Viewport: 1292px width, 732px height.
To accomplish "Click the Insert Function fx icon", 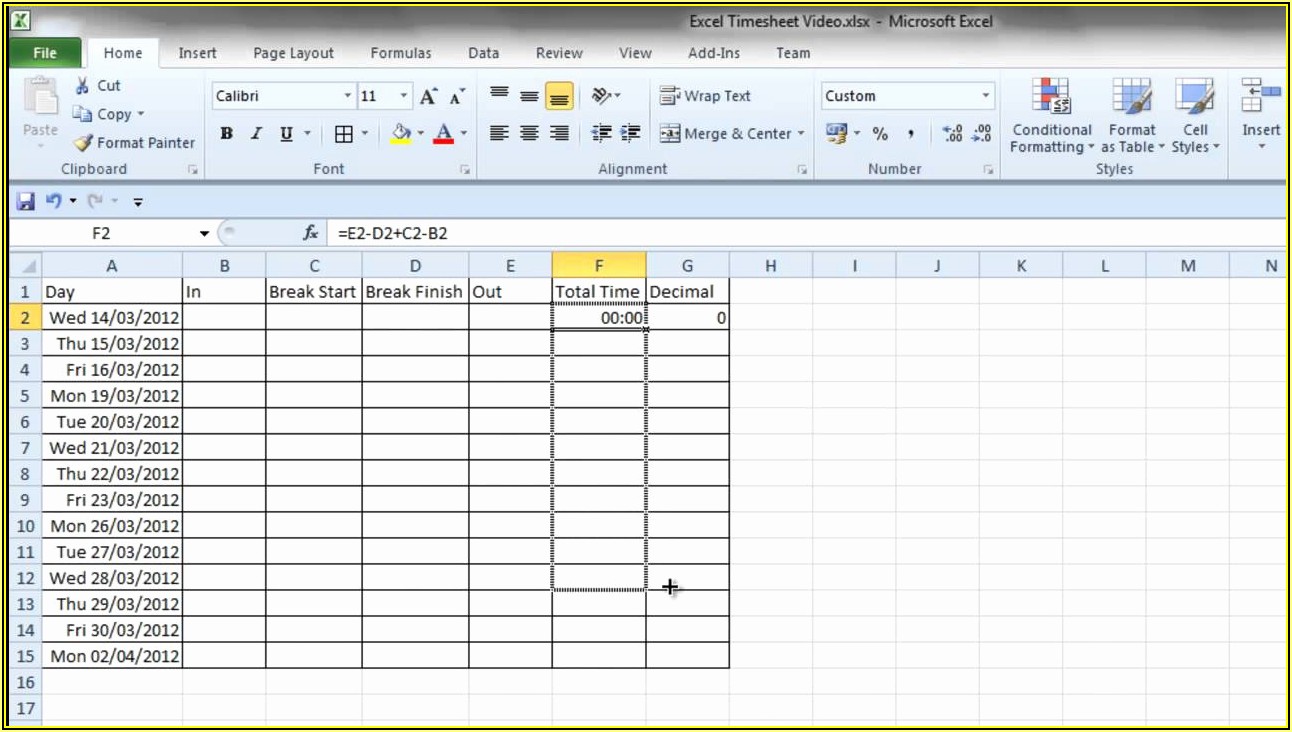I will click(311, 233).
